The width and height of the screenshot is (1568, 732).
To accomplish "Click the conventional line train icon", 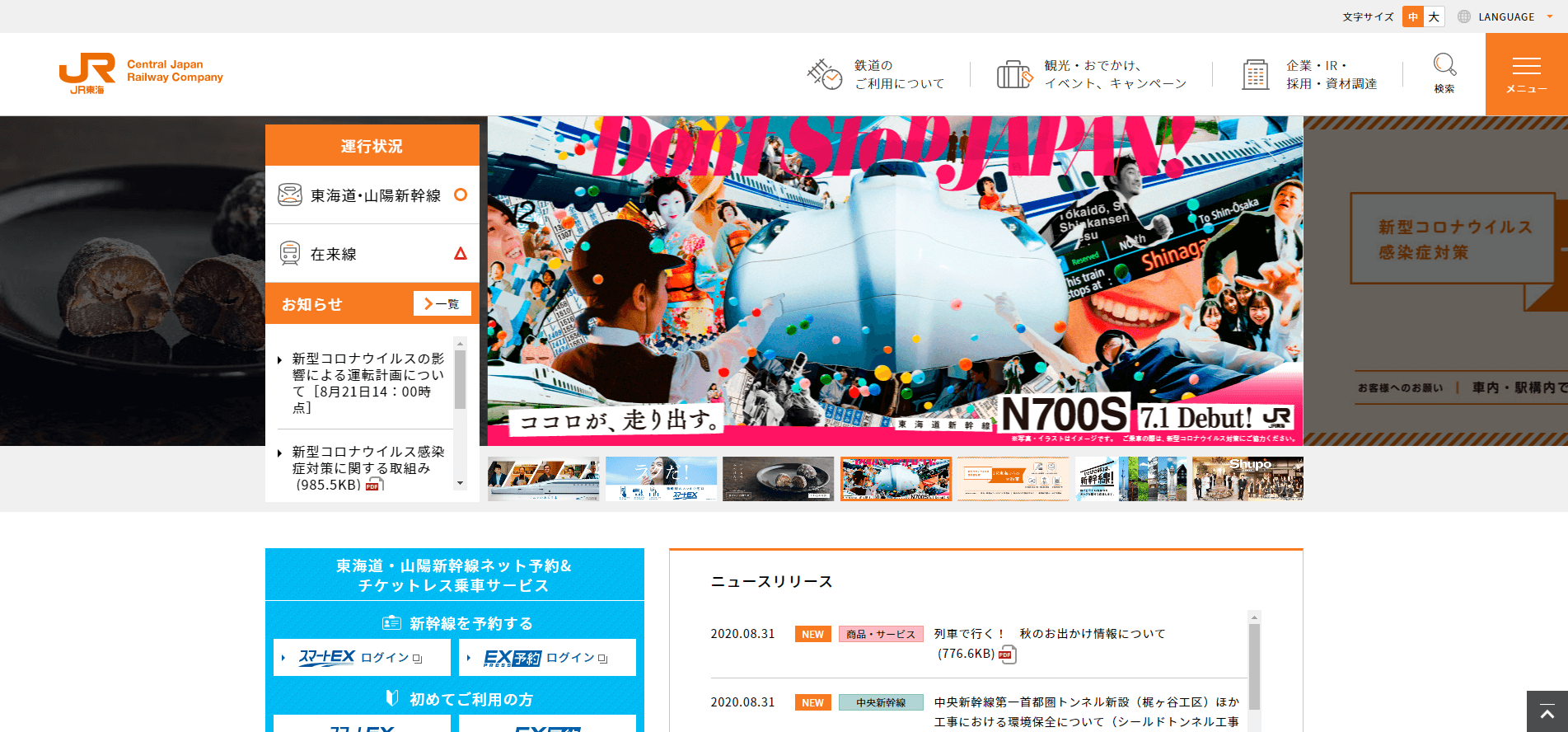I will [290, 253].
